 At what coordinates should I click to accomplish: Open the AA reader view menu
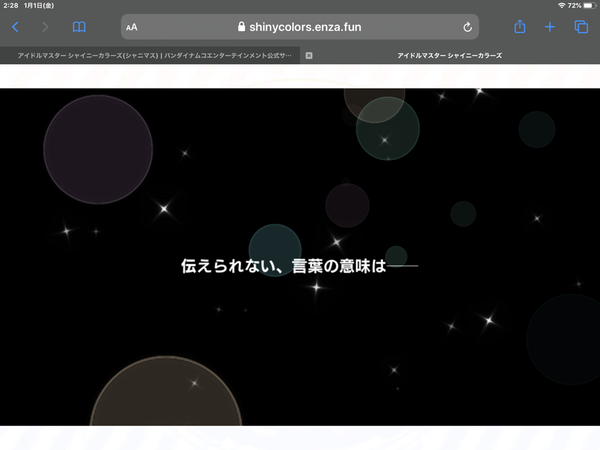coord(132,27)
